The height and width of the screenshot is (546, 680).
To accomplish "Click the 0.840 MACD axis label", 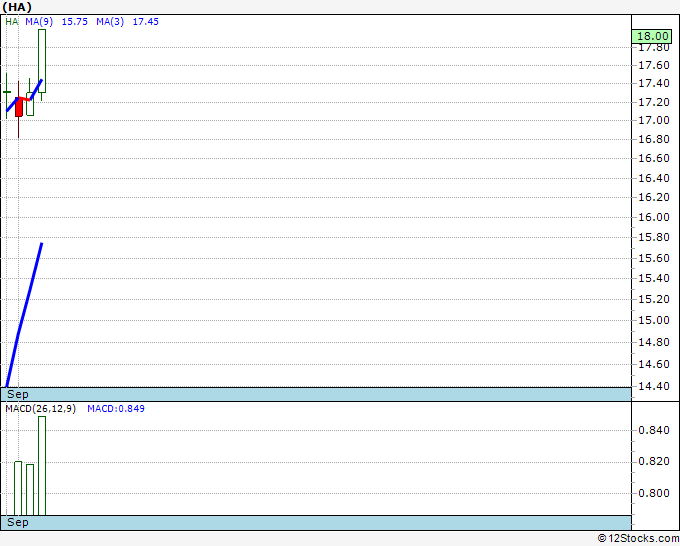I will (x=654, y=430).
